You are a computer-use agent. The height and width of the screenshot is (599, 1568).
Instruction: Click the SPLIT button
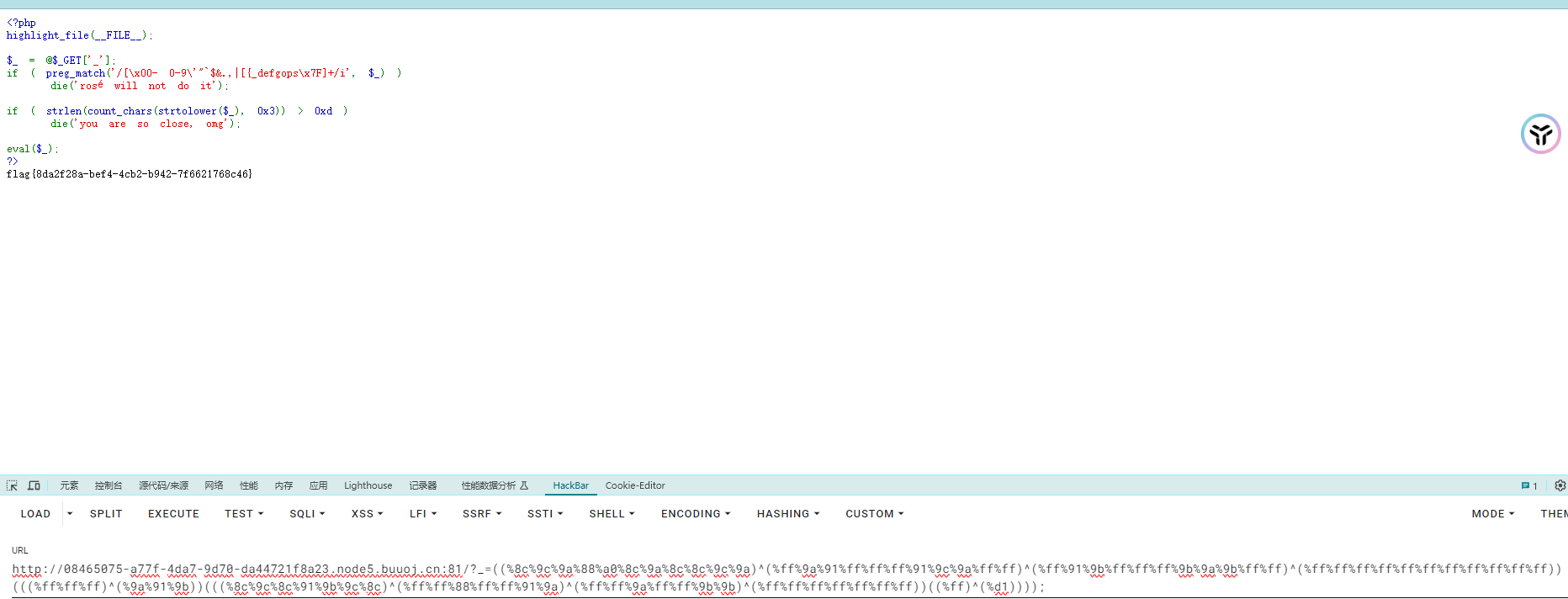(106, 513)
